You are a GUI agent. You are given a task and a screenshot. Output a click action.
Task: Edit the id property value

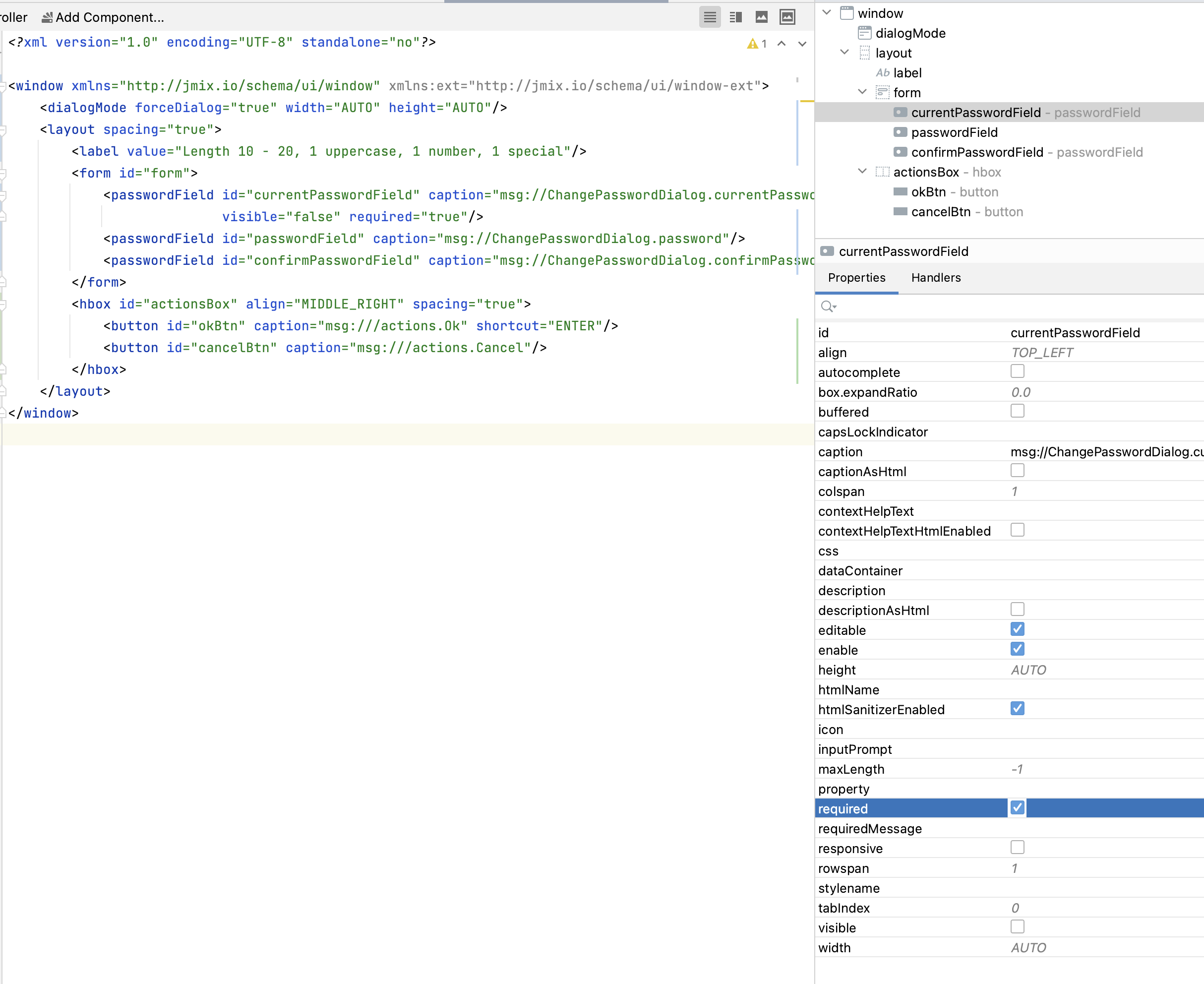(x=1075, y=333)
